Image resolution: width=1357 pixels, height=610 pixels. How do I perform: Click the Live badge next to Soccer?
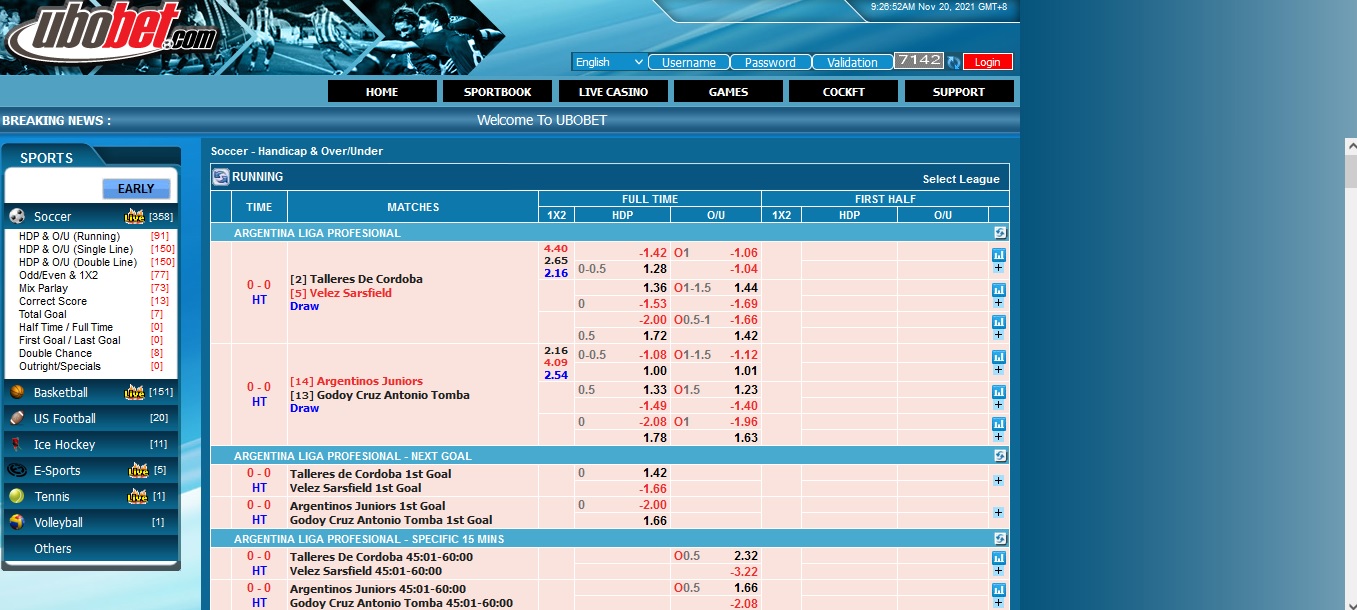[134, 216]
